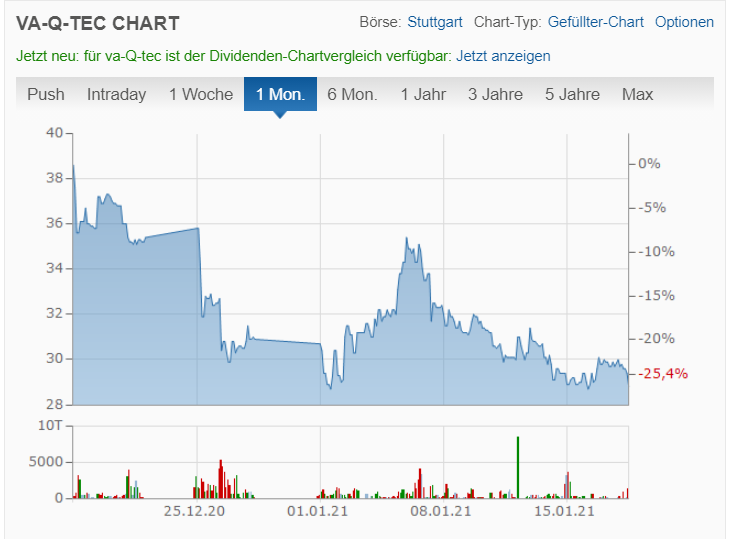The width and height of the screenshot is (731, 539).
Task: Click the Börse: label
Action: pyautogui.click(x=380, y=22)
